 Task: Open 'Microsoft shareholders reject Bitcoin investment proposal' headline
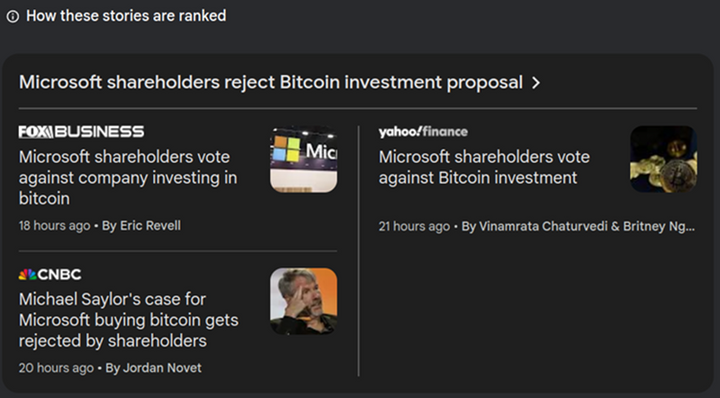(270, 83)
